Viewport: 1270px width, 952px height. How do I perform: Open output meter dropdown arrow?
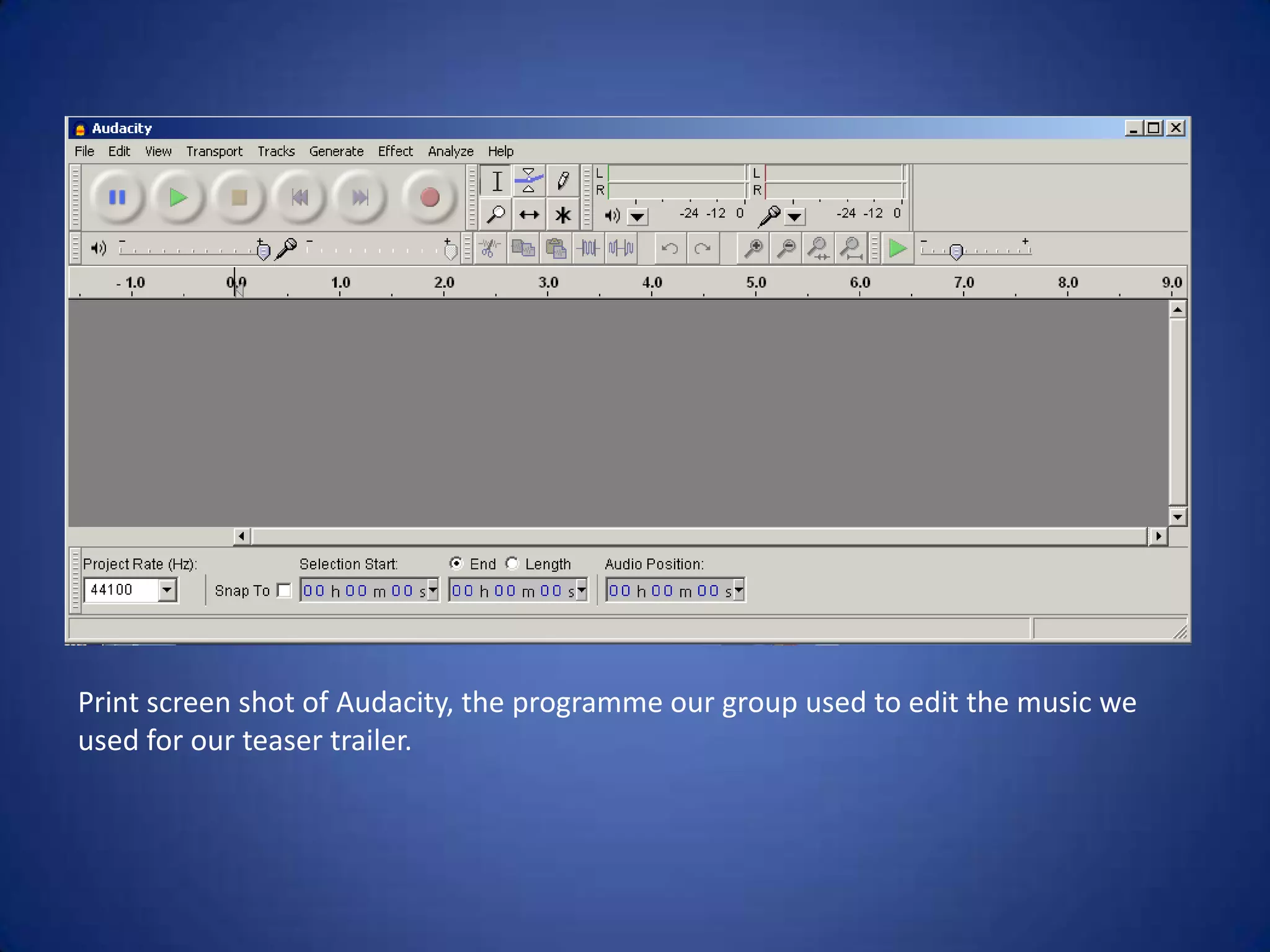637,216
